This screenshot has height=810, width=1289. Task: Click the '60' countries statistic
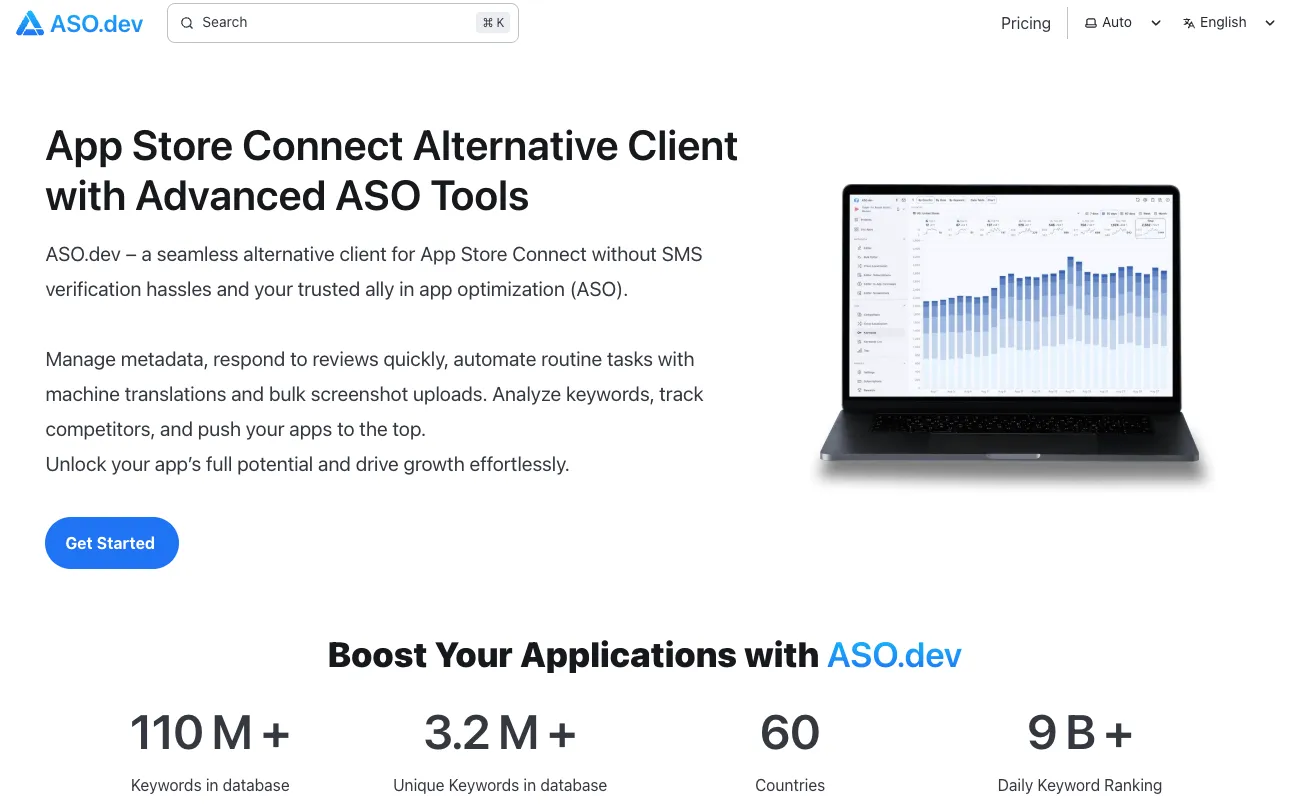pos(790,733)
